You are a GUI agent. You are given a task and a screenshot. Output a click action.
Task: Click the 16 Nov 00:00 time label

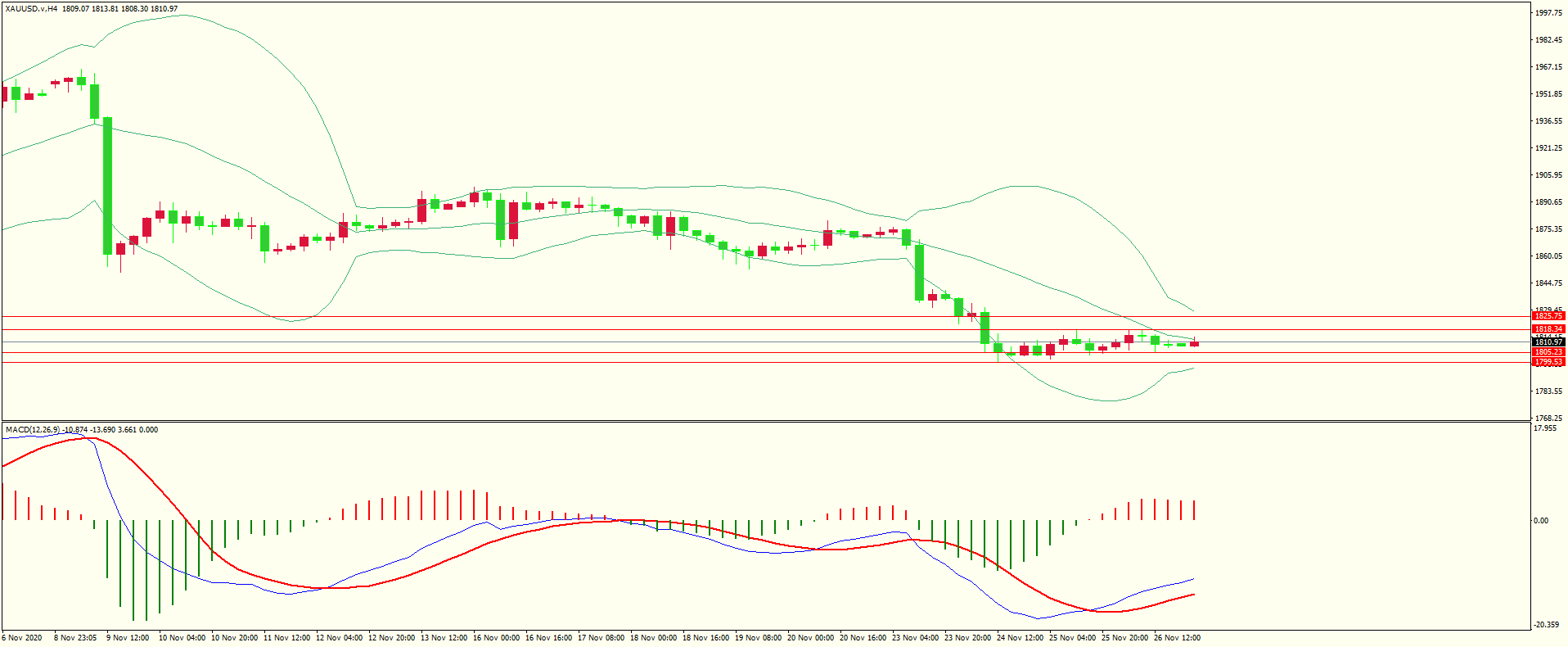[x=496, y=638]
